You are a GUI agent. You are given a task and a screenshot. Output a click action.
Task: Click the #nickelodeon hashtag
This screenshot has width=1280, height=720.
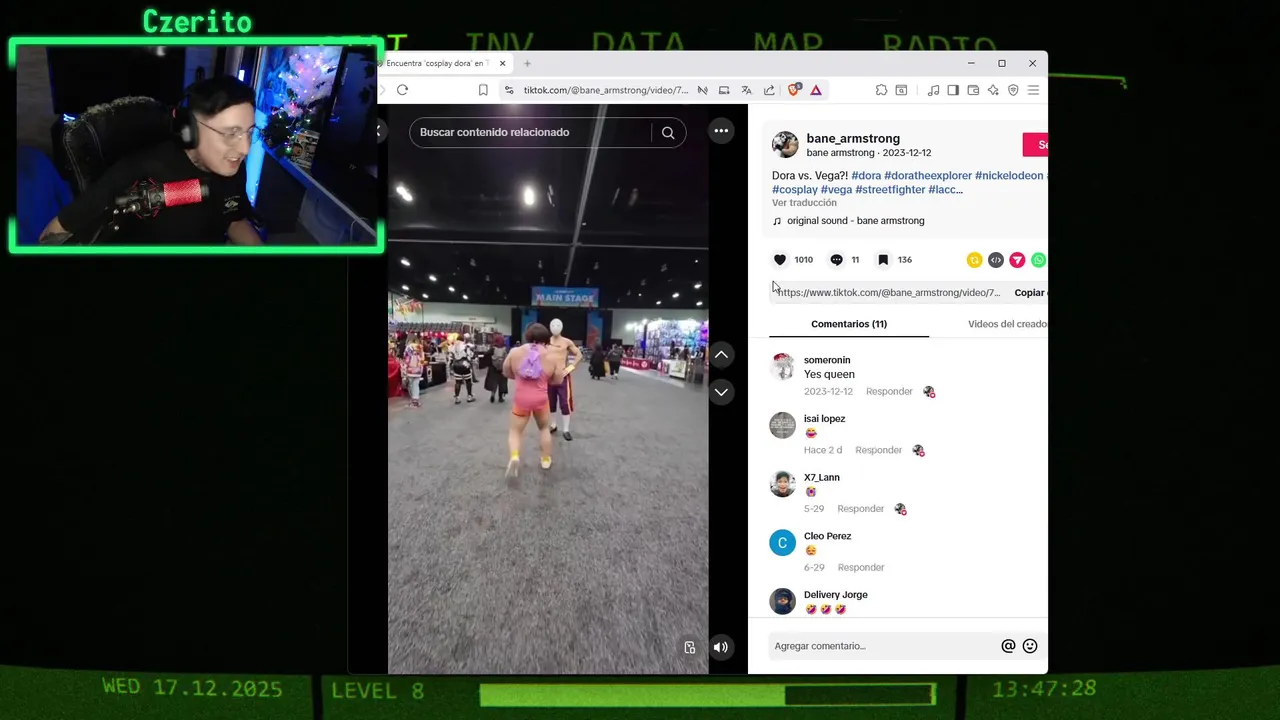(1009, 175)
